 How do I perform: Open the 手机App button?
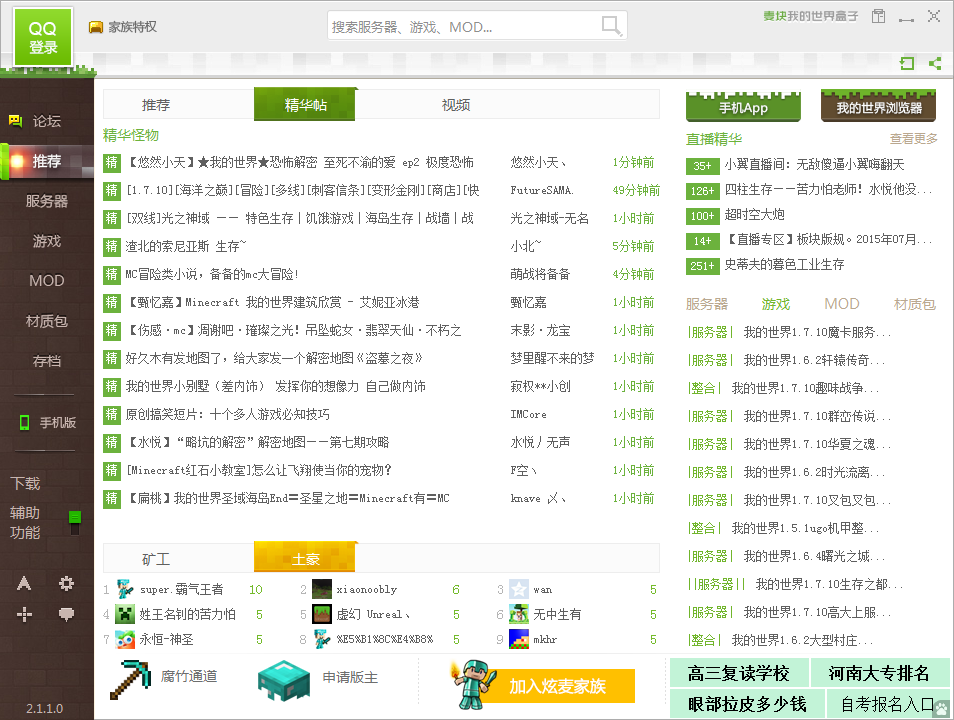point(743,107)
